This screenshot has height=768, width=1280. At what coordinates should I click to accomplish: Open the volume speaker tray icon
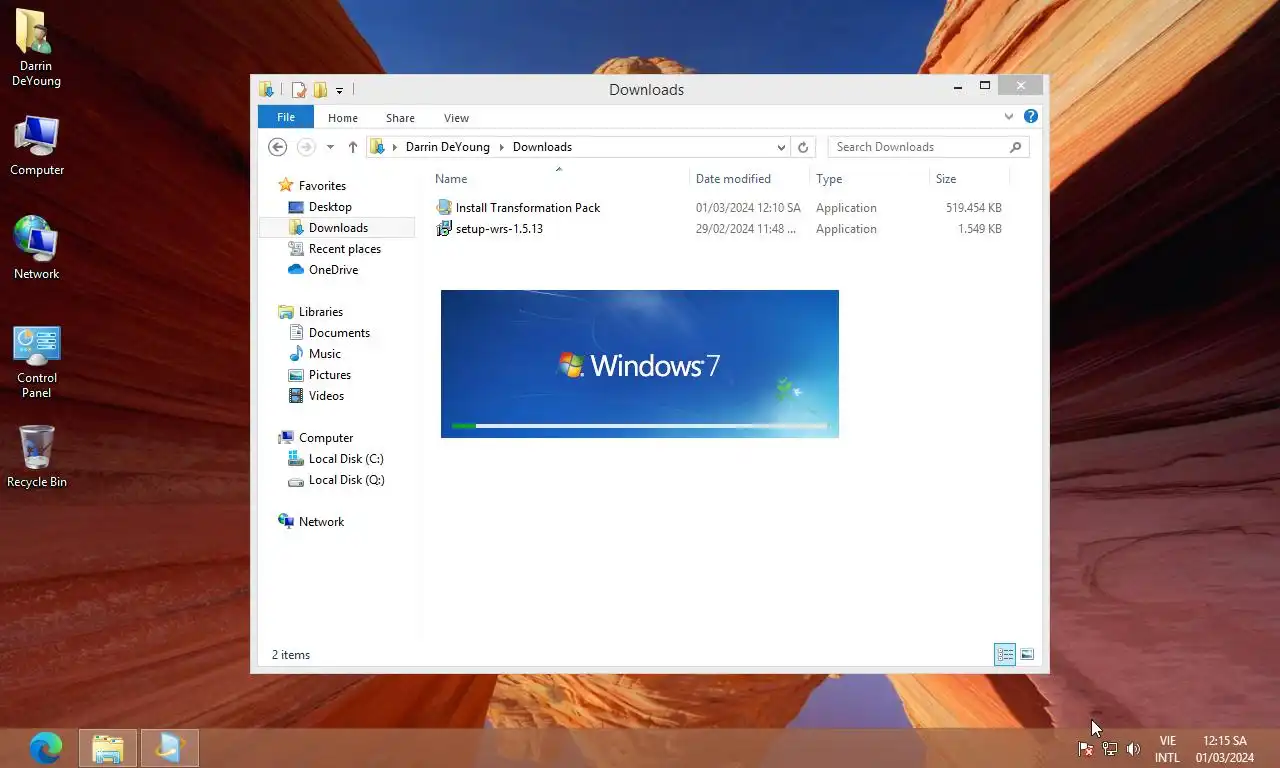tap(1133, 749)
